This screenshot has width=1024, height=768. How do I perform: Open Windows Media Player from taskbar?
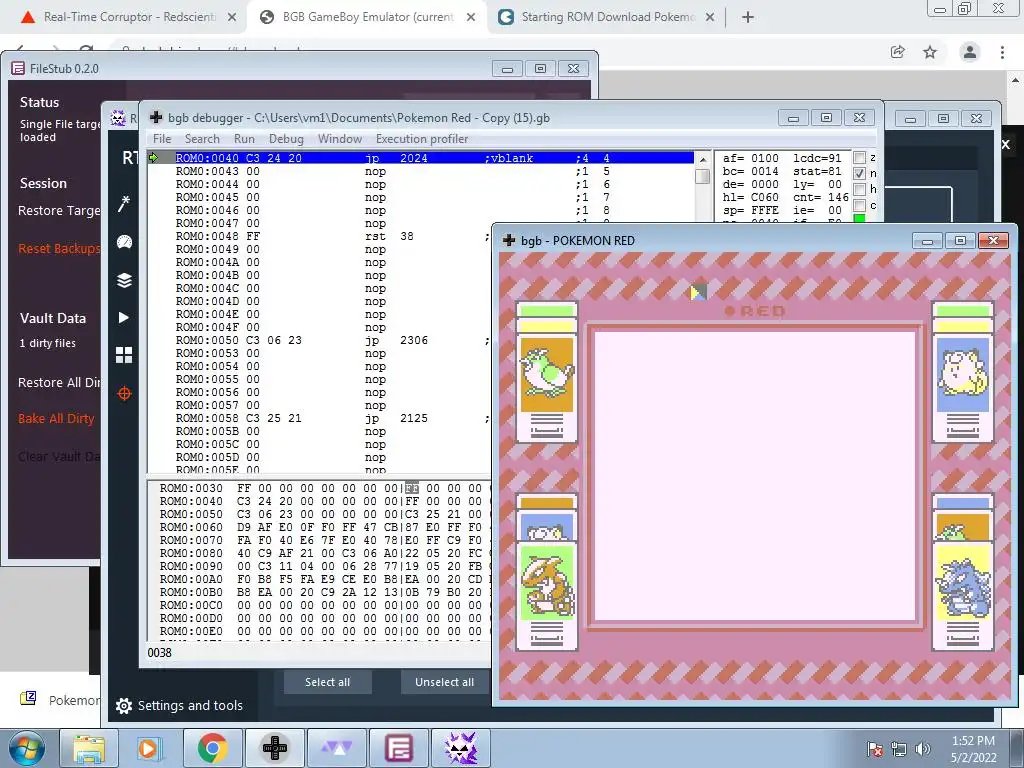coord(148,748)
